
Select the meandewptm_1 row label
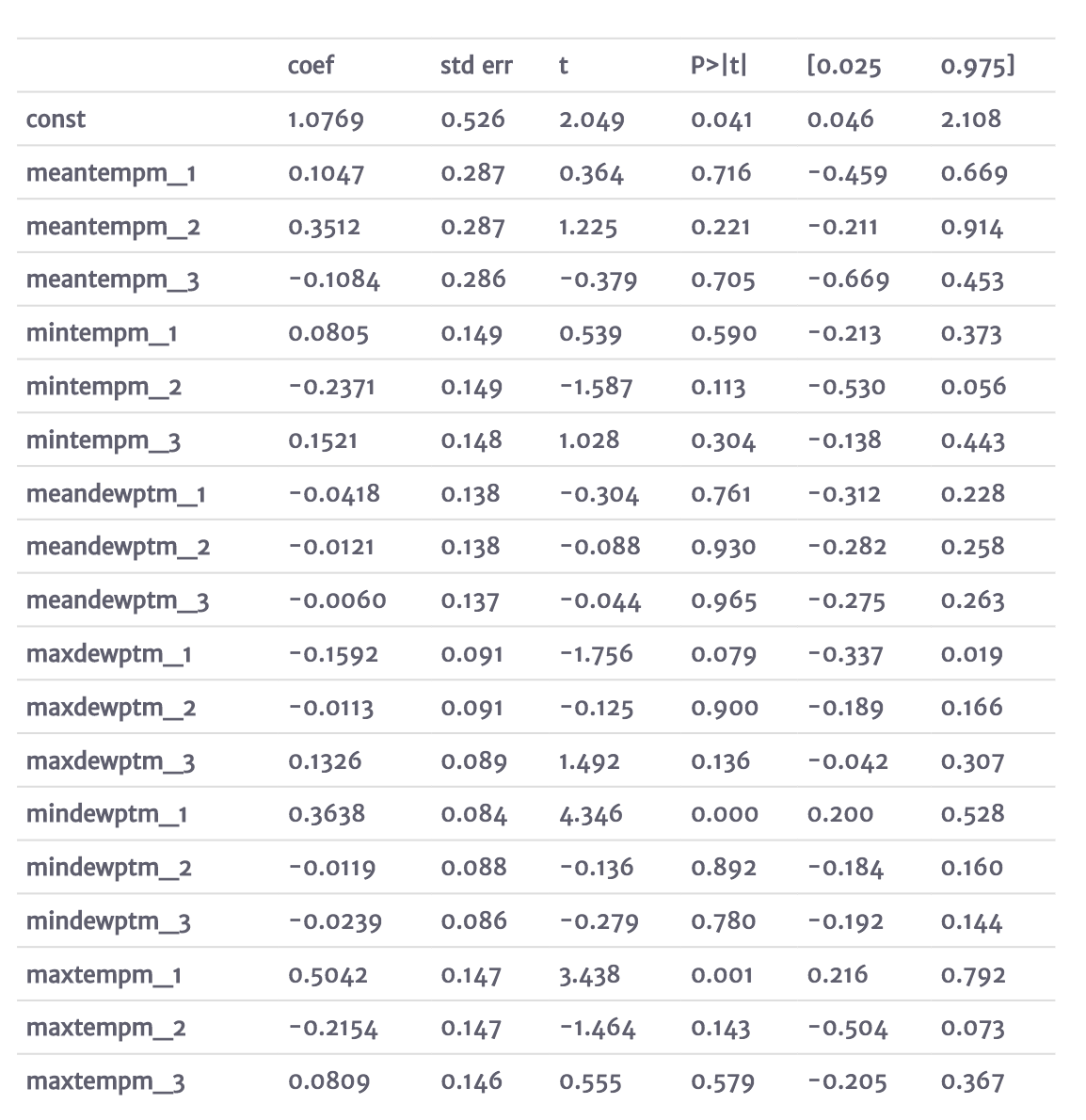click(117, 494)
